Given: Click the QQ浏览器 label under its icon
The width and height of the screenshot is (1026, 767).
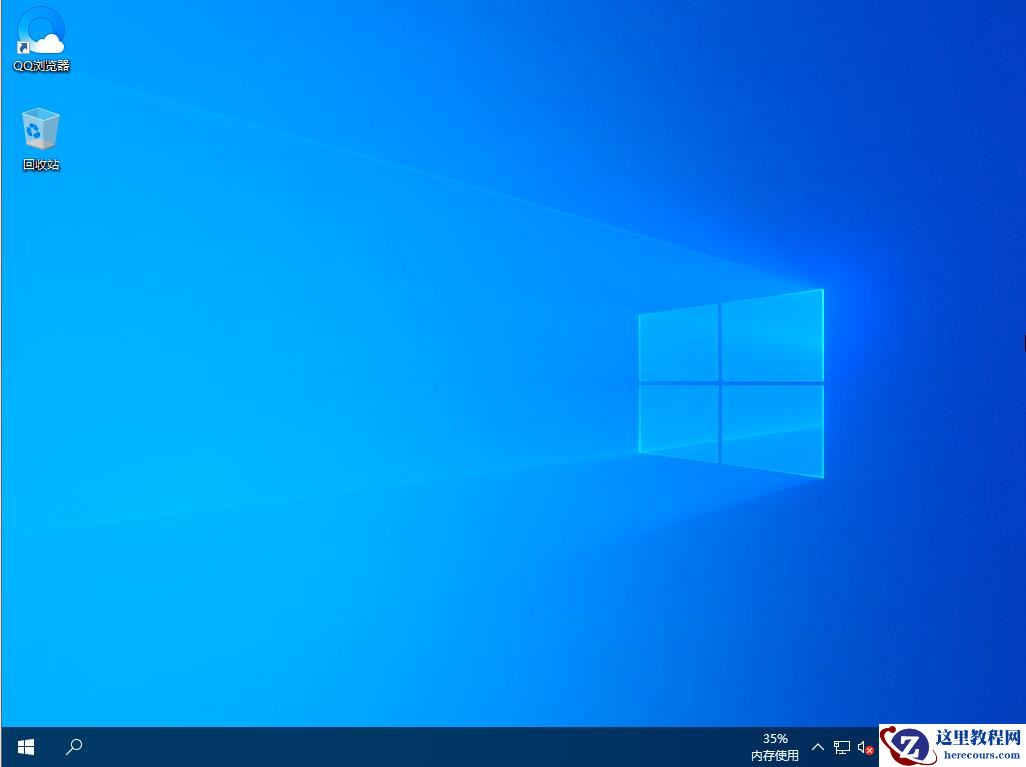Looking at the screenshot, I should click(x=40, y=66).
